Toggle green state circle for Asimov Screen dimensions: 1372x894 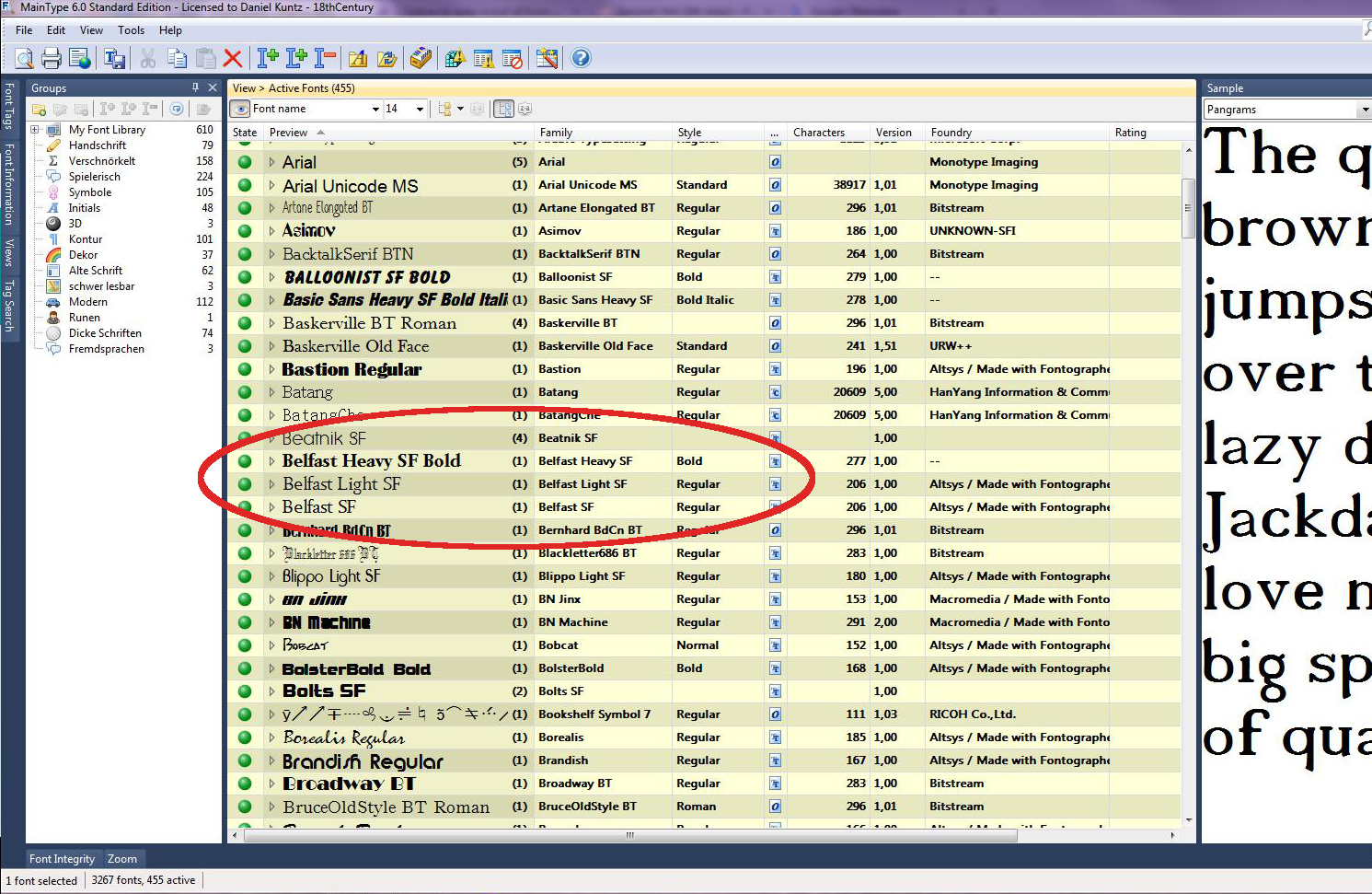point(245,231)
